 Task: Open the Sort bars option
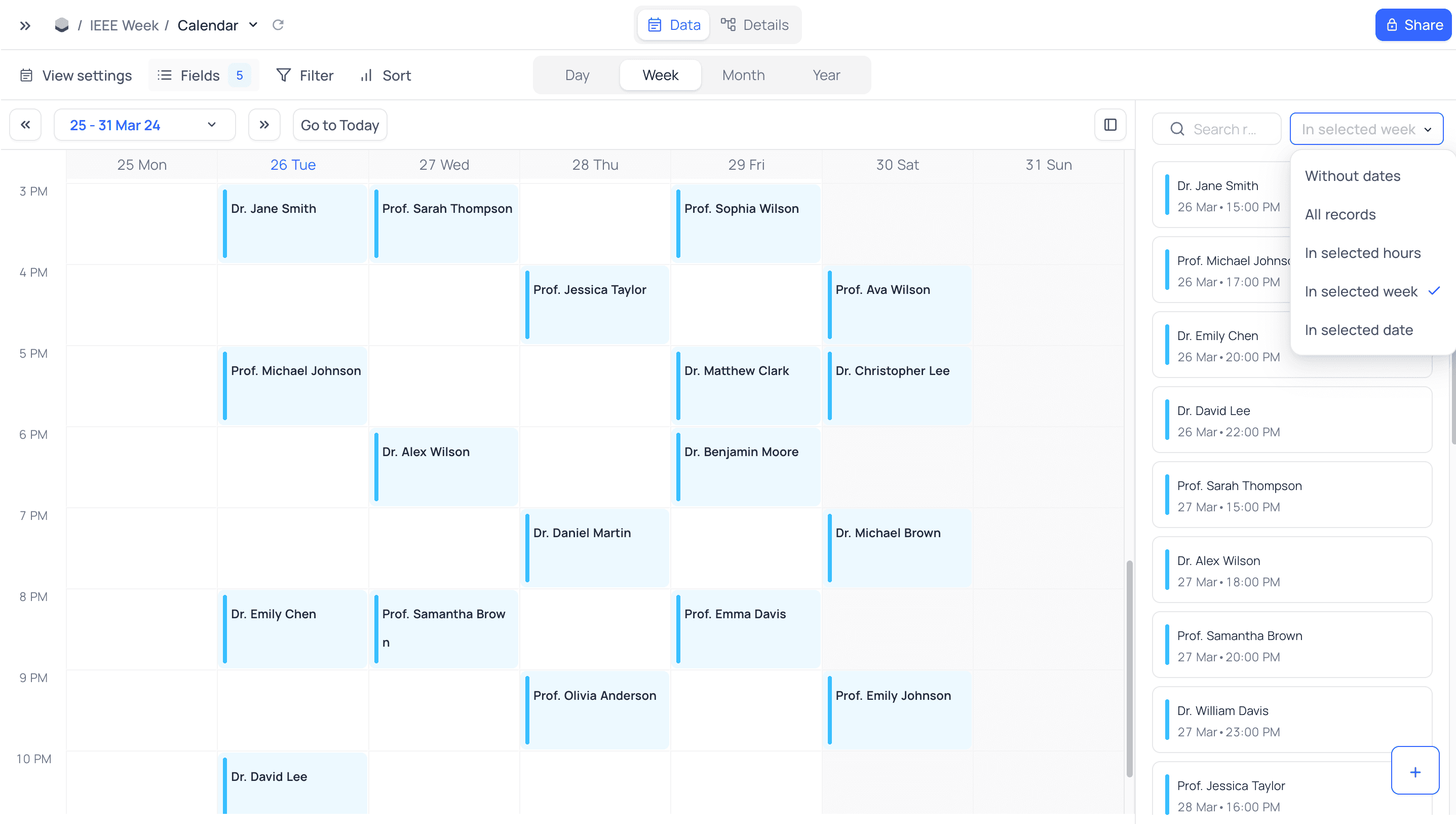386,76
